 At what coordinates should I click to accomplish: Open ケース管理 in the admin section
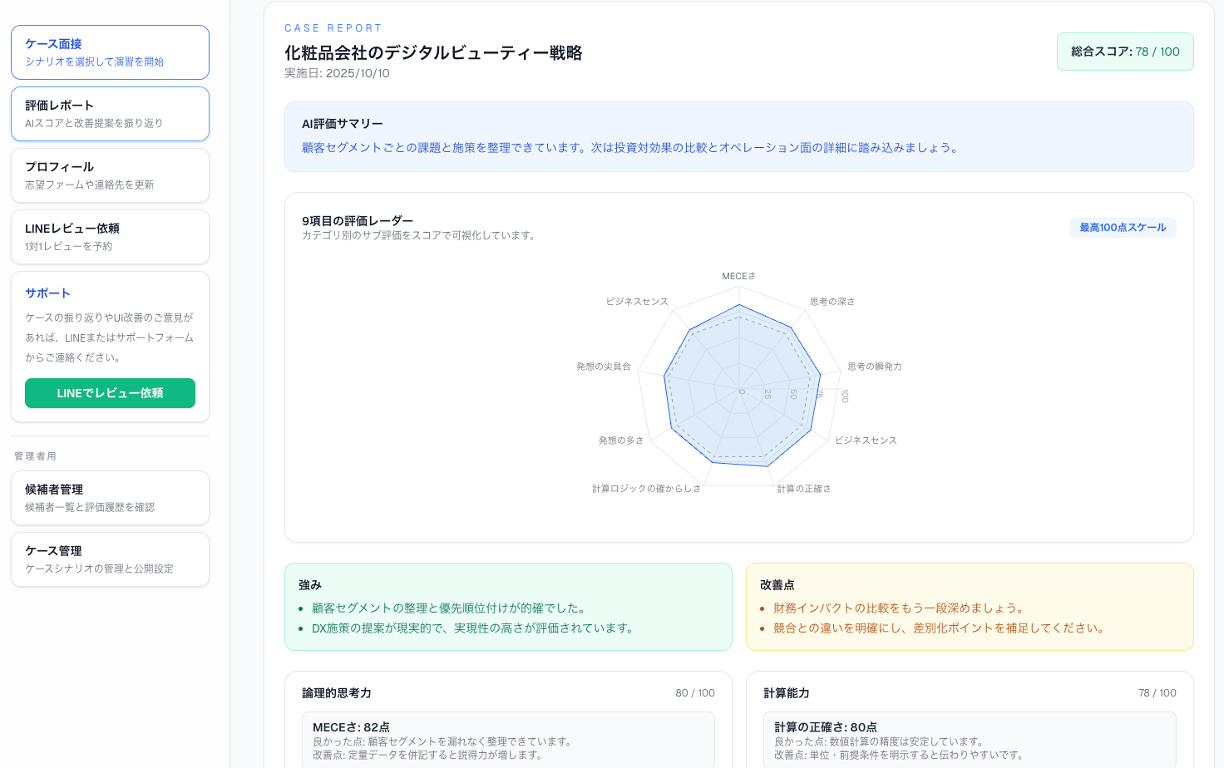(x=110, y=559)
